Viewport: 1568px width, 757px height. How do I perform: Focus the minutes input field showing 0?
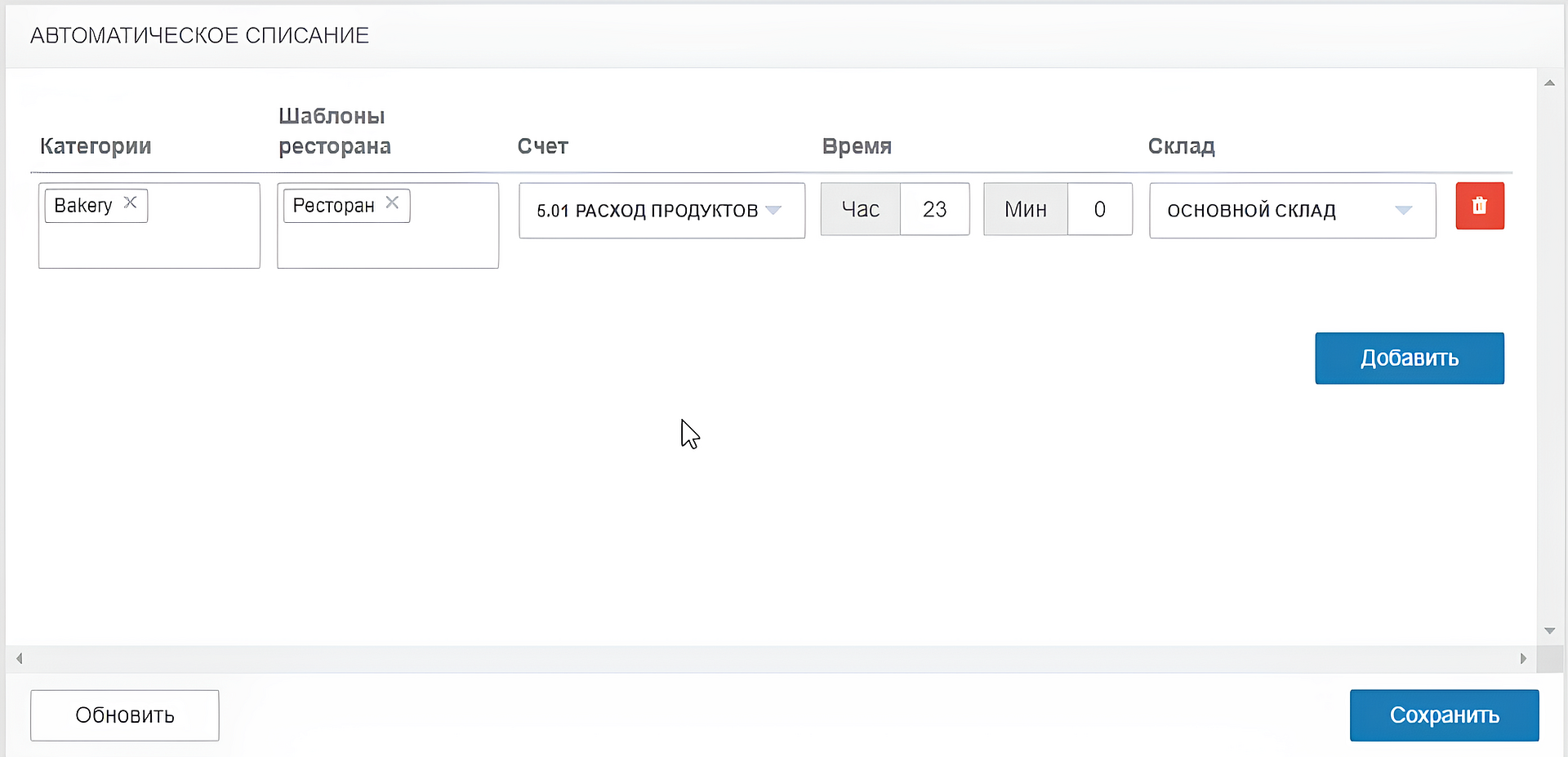point(1099,210)
